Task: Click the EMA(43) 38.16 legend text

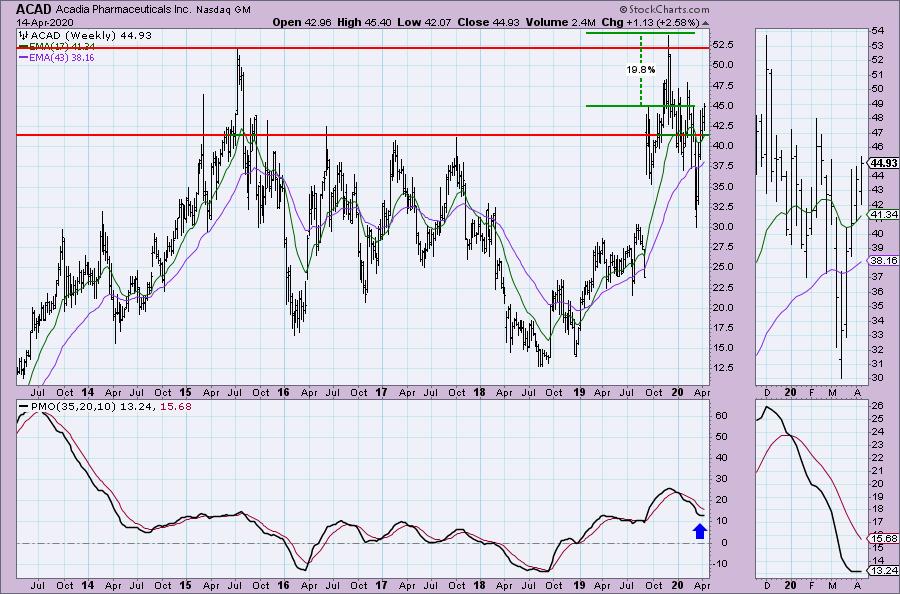Action: pos(62,57)
